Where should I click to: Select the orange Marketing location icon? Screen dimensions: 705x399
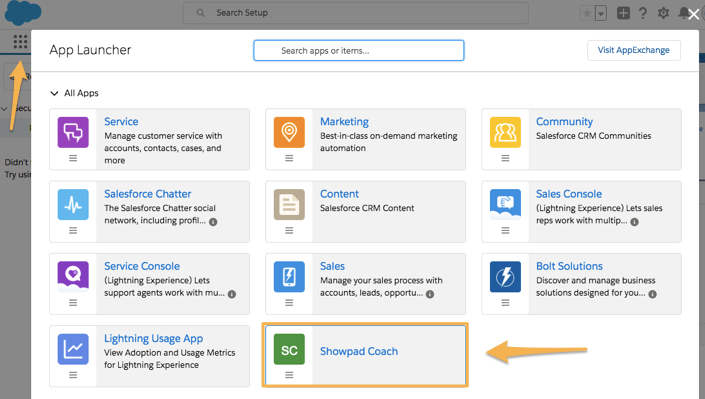[289, 132]
